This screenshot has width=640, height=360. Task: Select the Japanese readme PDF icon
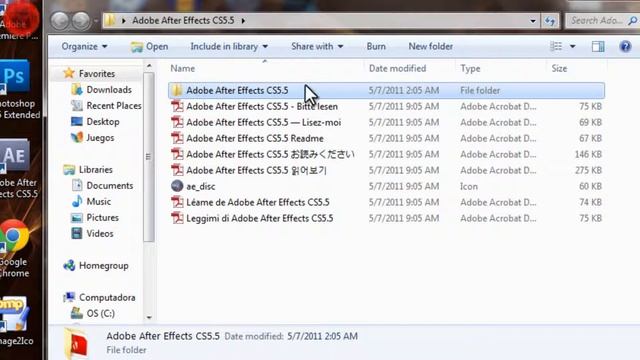tap(177, 154)
